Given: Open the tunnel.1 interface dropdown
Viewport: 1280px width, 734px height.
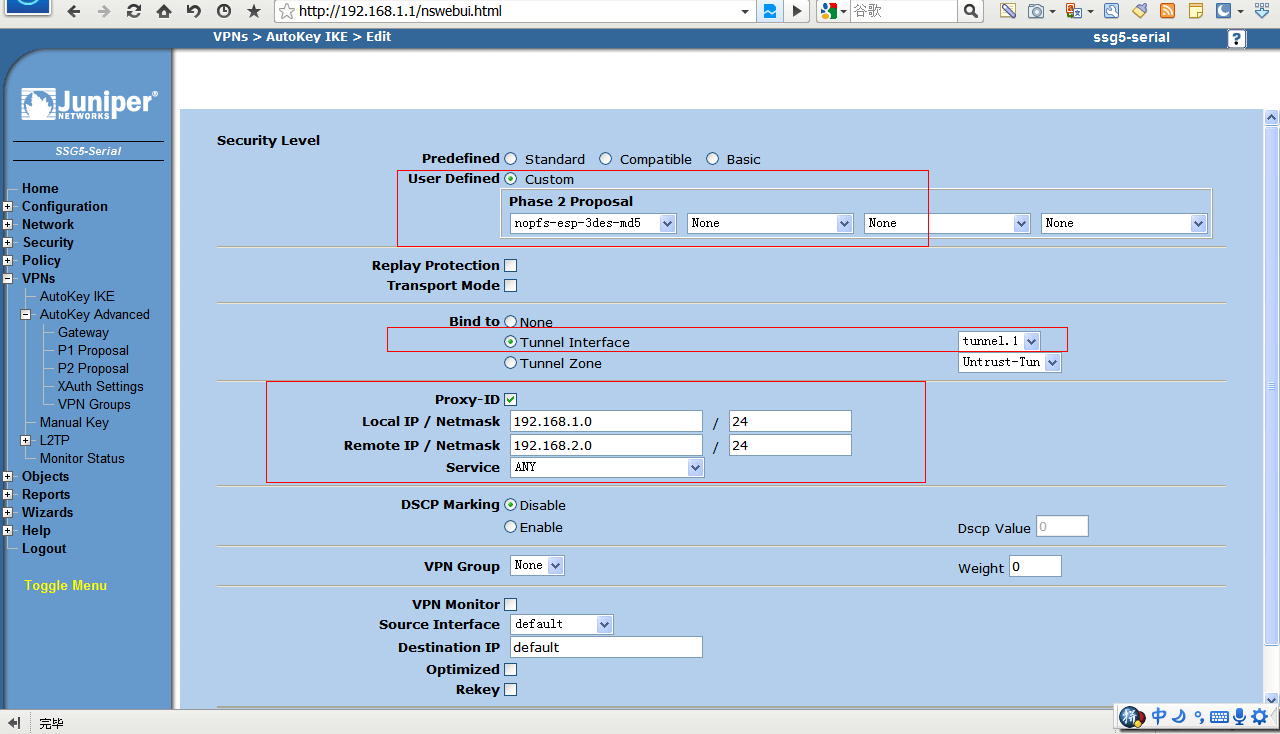Looking at the screenshot, I should [999, 342].
